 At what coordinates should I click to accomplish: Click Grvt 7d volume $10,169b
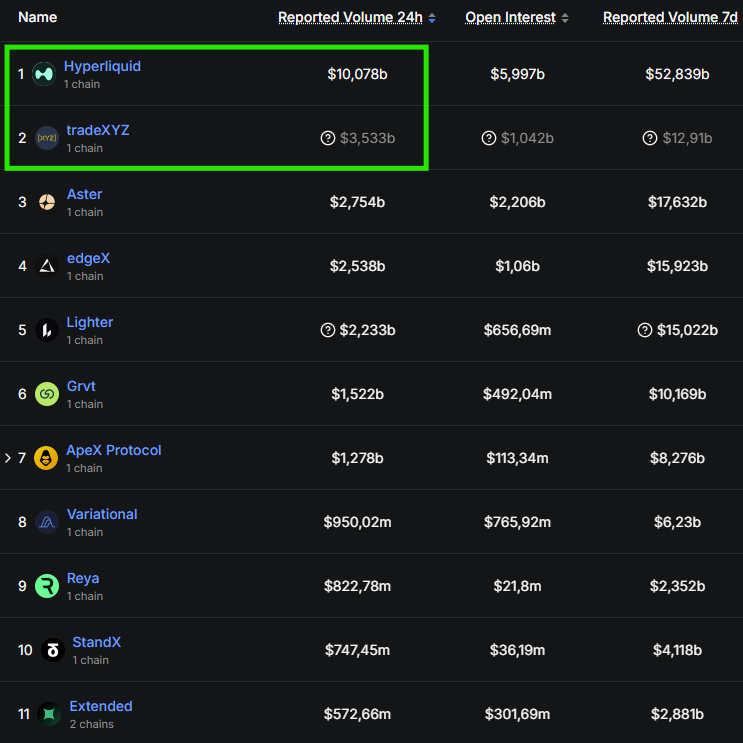click(x=677, y=394)
